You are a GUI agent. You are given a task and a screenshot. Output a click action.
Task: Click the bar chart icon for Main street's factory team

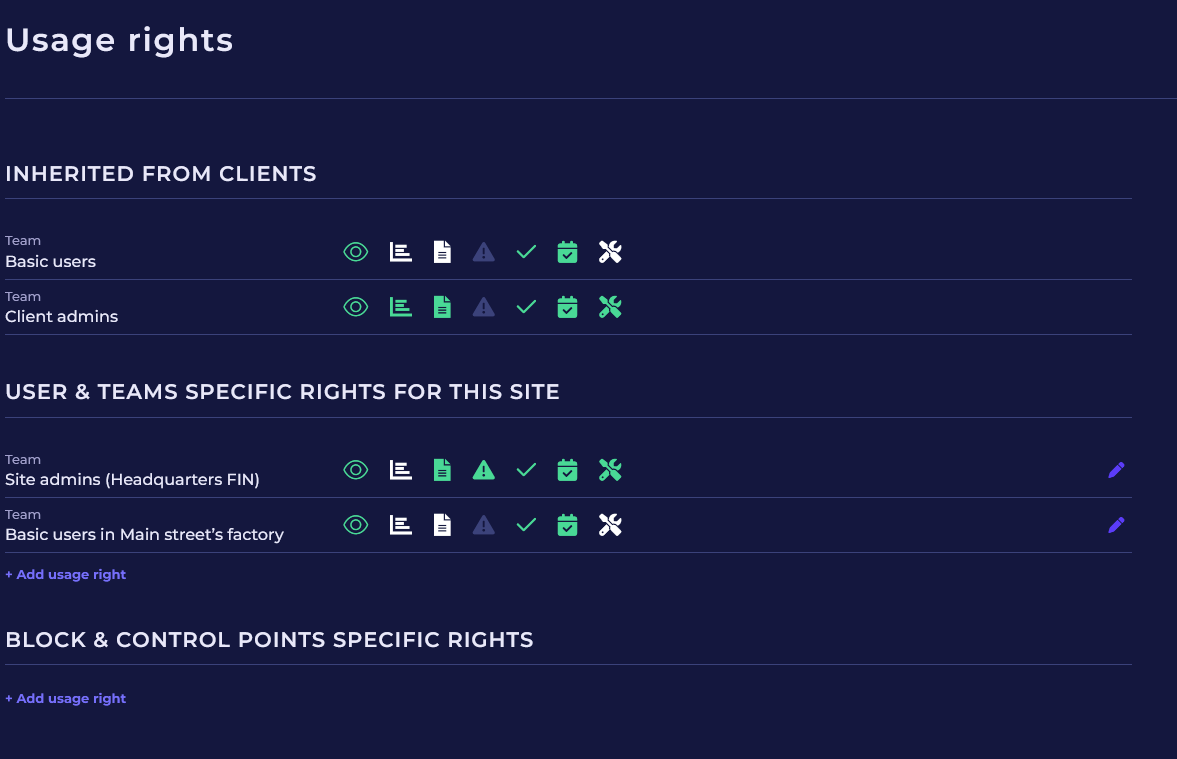[x=400, y=525]
